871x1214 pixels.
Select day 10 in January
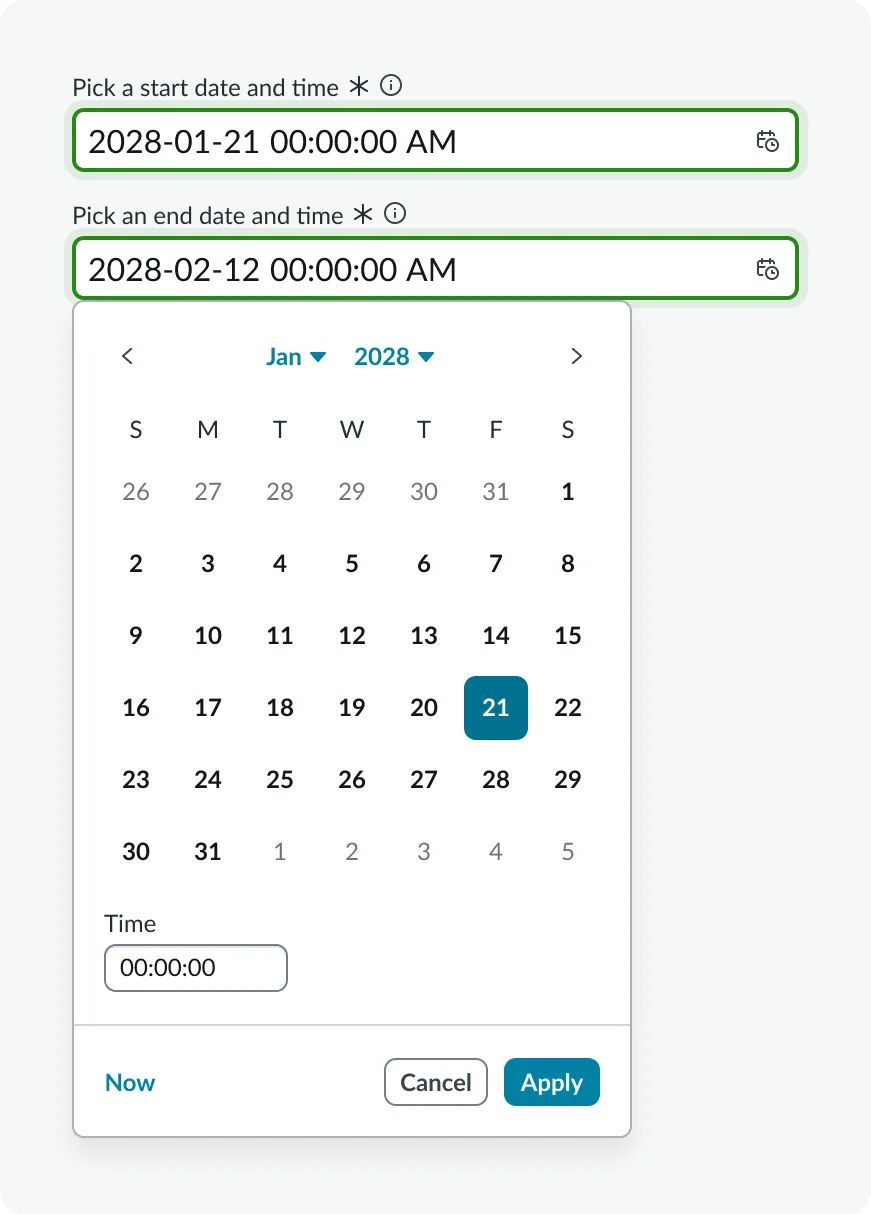click(208, 636)
